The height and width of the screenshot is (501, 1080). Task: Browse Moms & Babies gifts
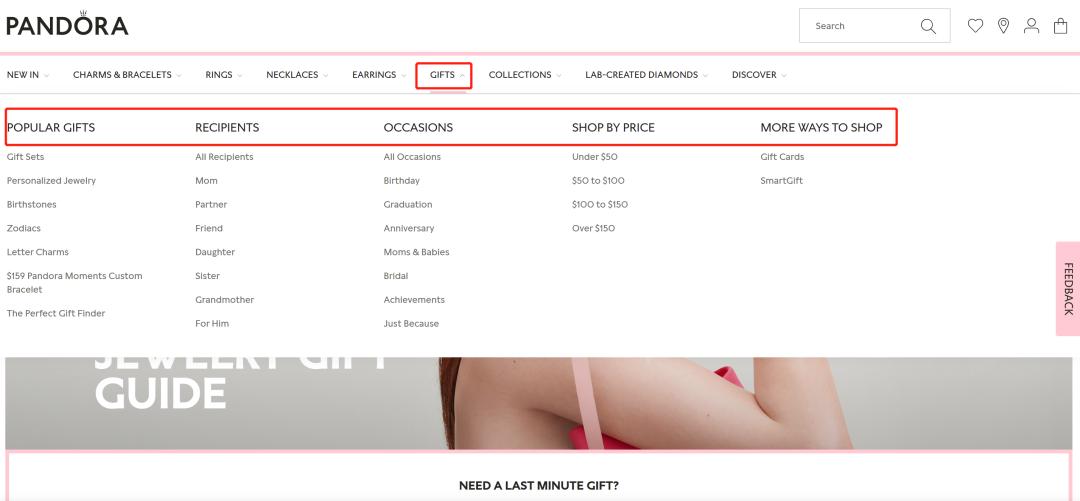point(416,252)
